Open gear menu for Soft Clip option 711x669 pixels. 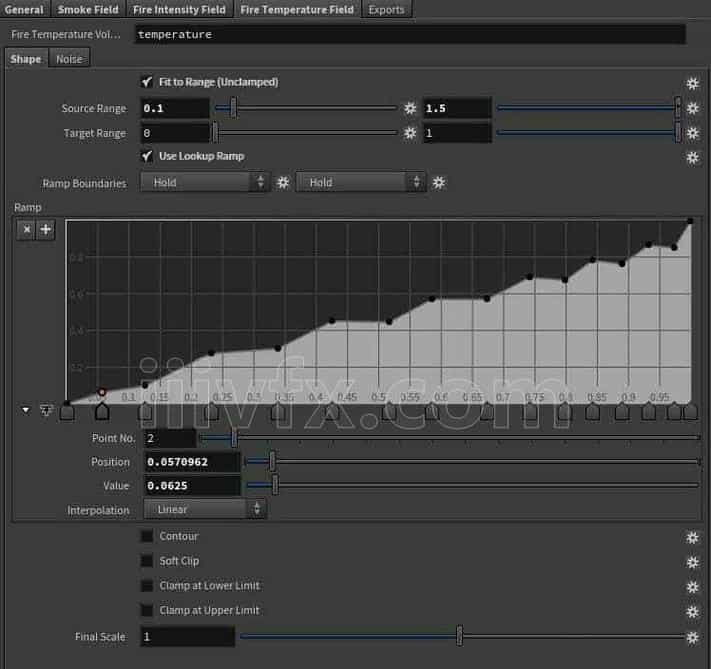click(692, 562)
